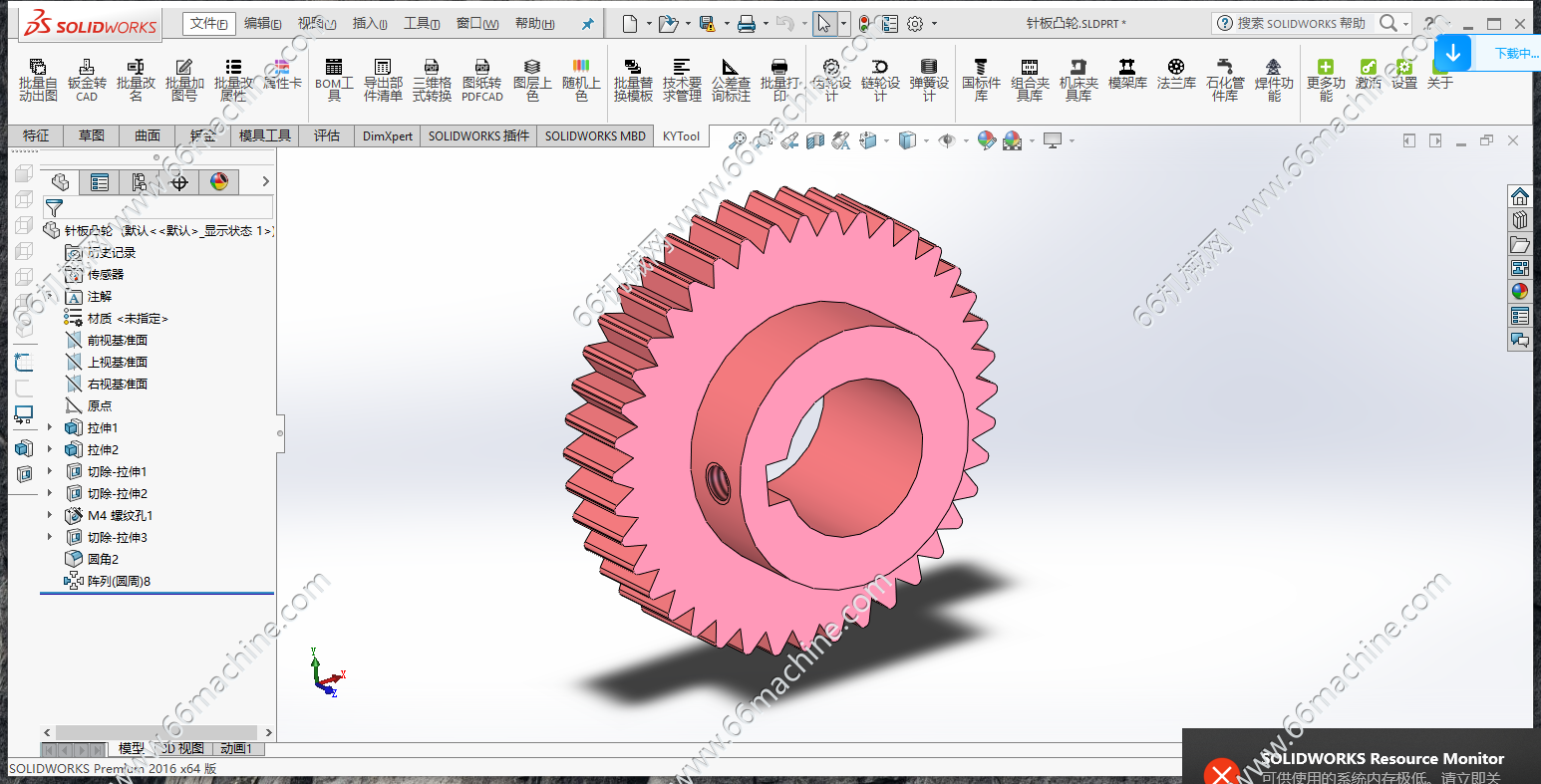Open the 文件(F) menu
Image resolution: width=1541 pixels, height=784 pixels.
(208, 24)
